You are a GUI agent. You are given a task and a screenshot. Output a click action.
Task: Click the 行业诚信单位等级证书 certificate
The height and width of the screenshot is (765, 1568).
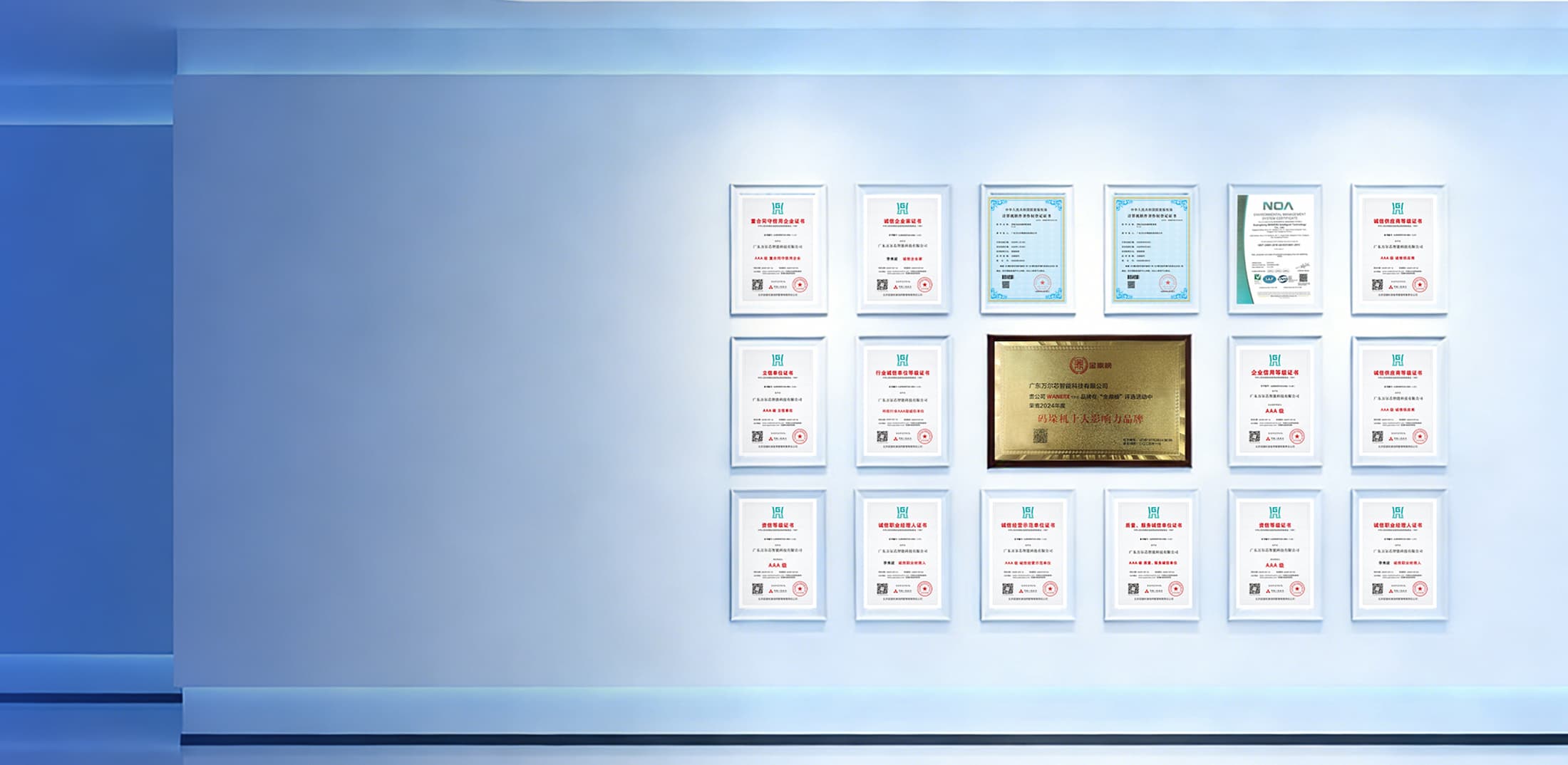click(x=903, y=402)
